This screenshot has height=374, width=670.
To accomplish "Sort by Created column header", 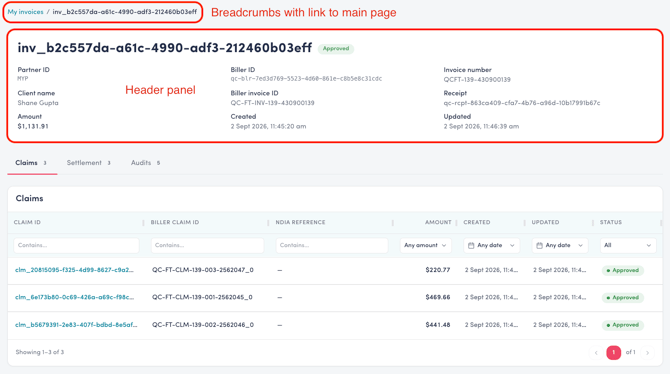I will pyautogui.click(x=477, y=222).
